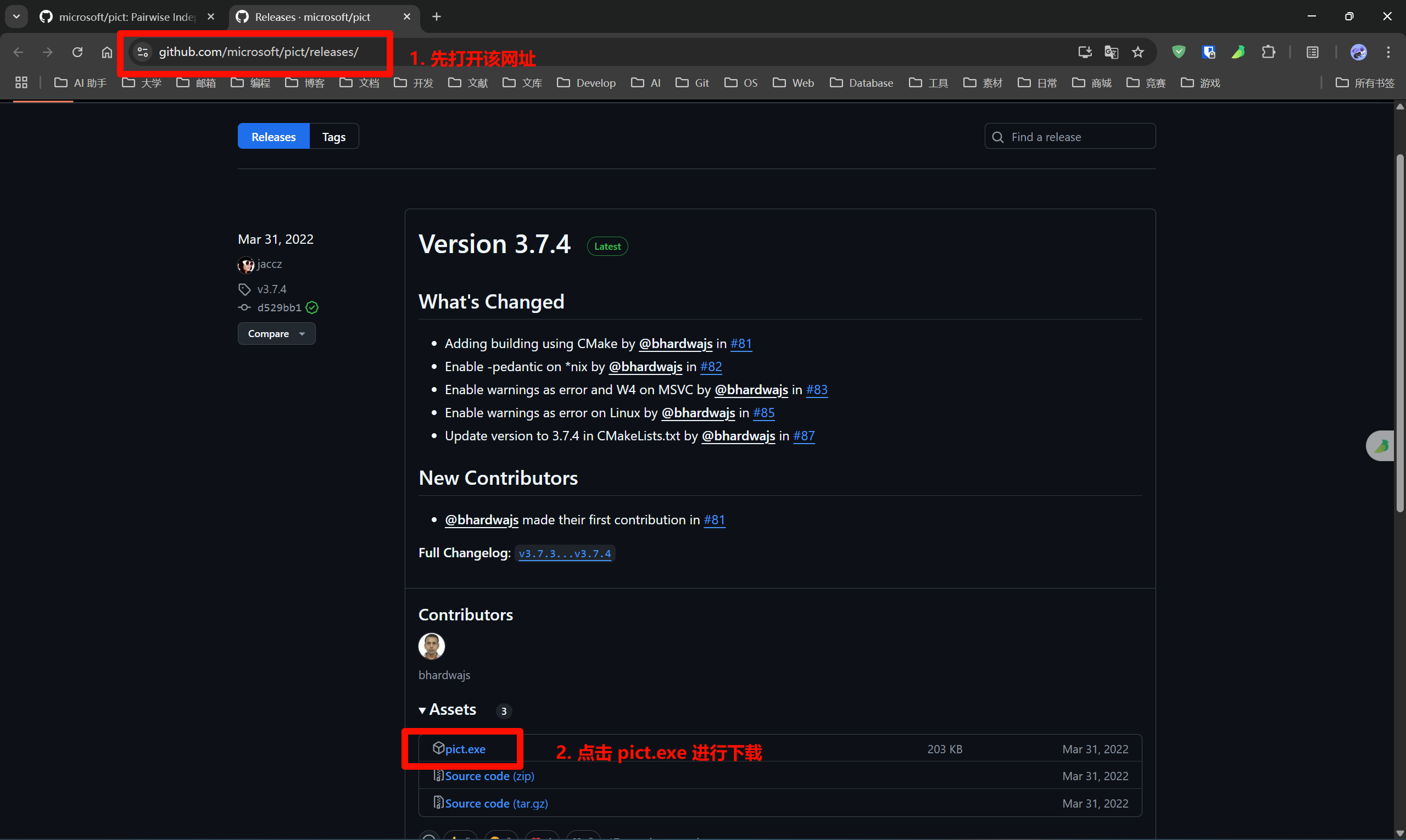This screenshot has height=840, width=1406.
Task: Expand the Compare dropdown
Action: [276, 333]
